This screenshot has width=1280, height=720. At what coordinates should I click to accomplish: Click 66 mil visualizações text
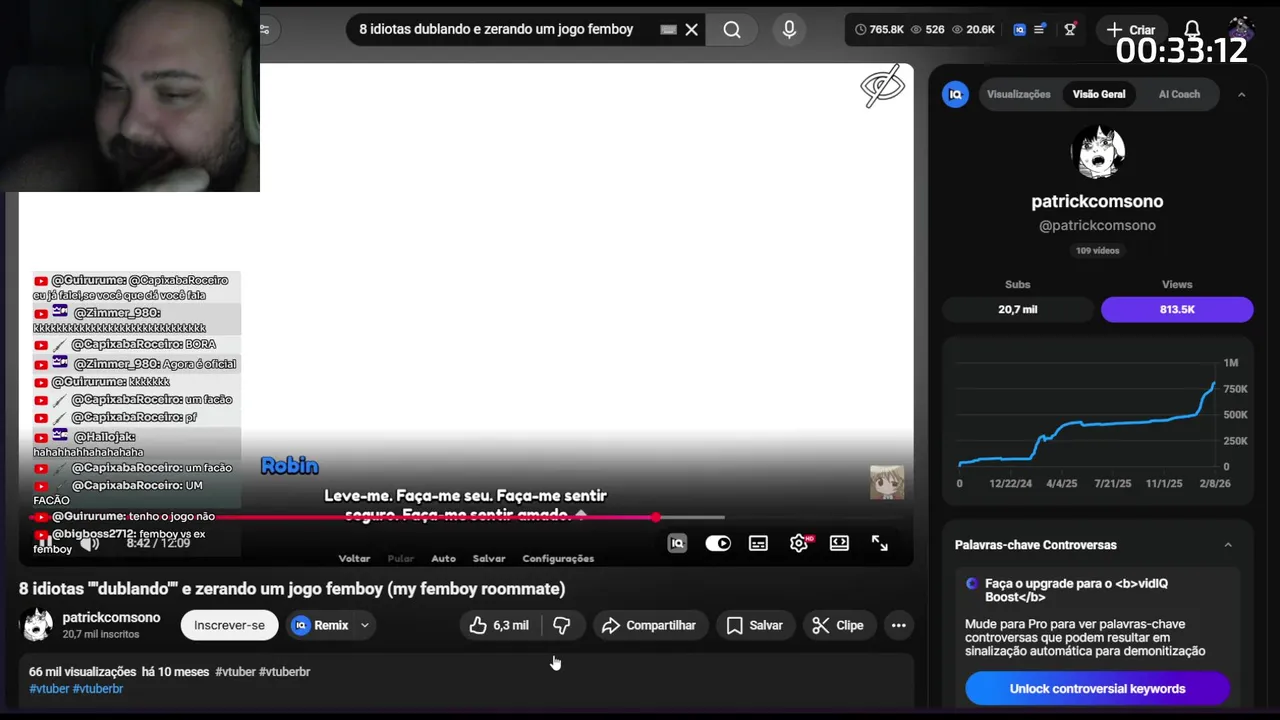pyautogui.click(x=82, y=672)
